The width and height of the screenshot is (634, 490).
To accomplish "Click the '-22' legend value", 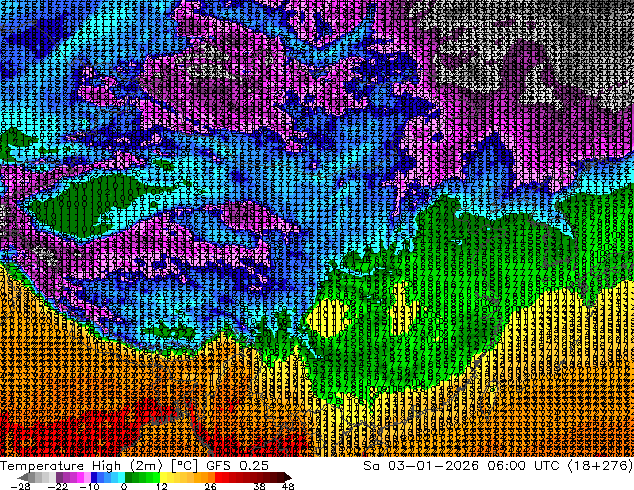I will (x=58, y=486).
